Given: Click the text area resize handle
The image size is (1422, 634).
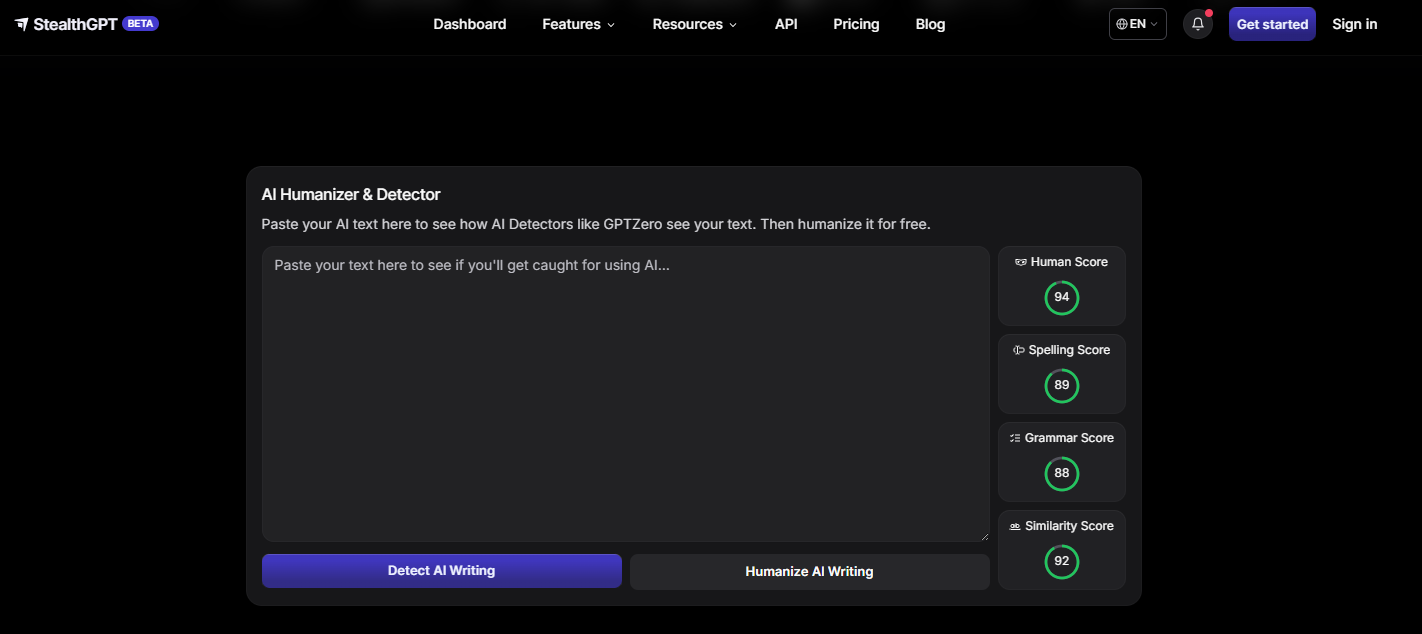Looking at the screenshot, I should tap(984, 536).
